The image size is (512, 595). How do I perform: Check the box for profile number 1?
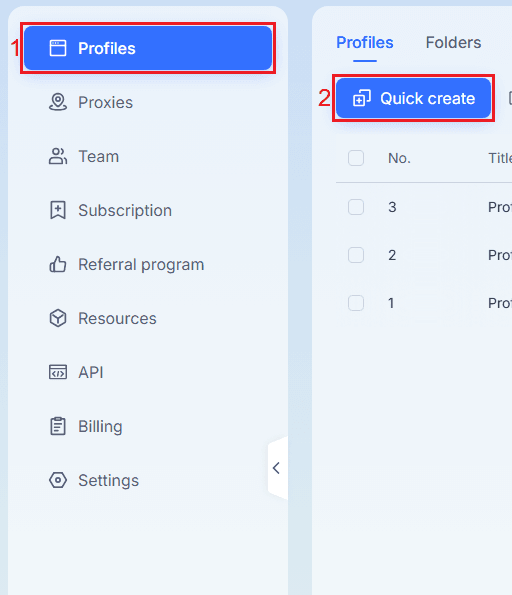(x=356, y=303)
